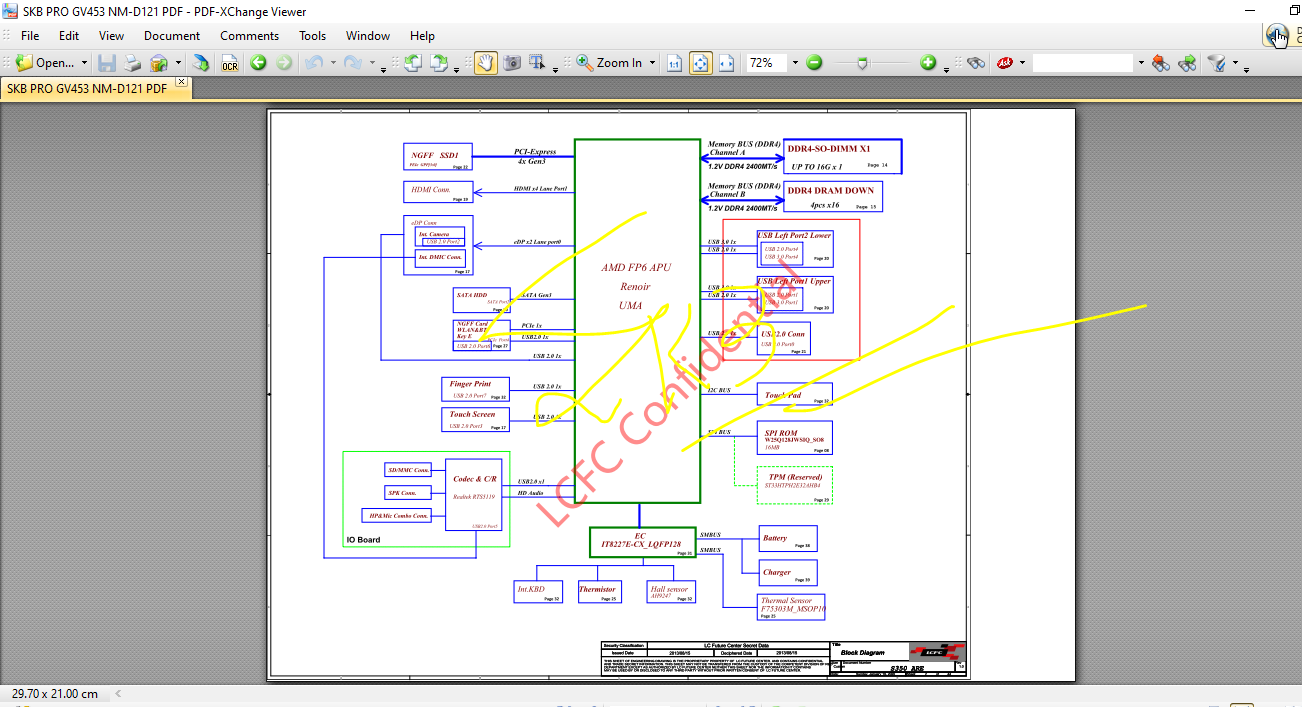Open the Document menu
Viewport: 1302px width, 707px height.
coord(172,35)
